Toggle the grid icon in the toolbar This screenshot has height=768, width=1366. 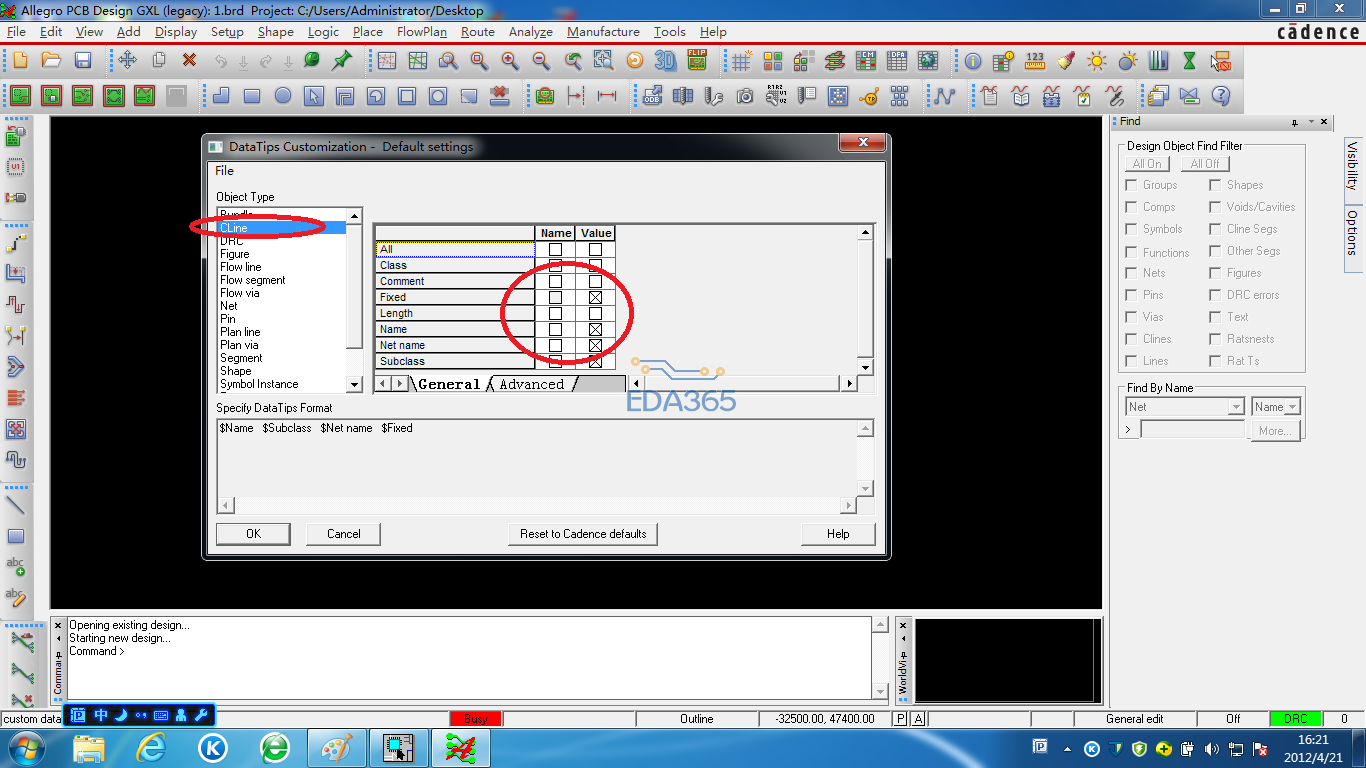tap(741, 60)
